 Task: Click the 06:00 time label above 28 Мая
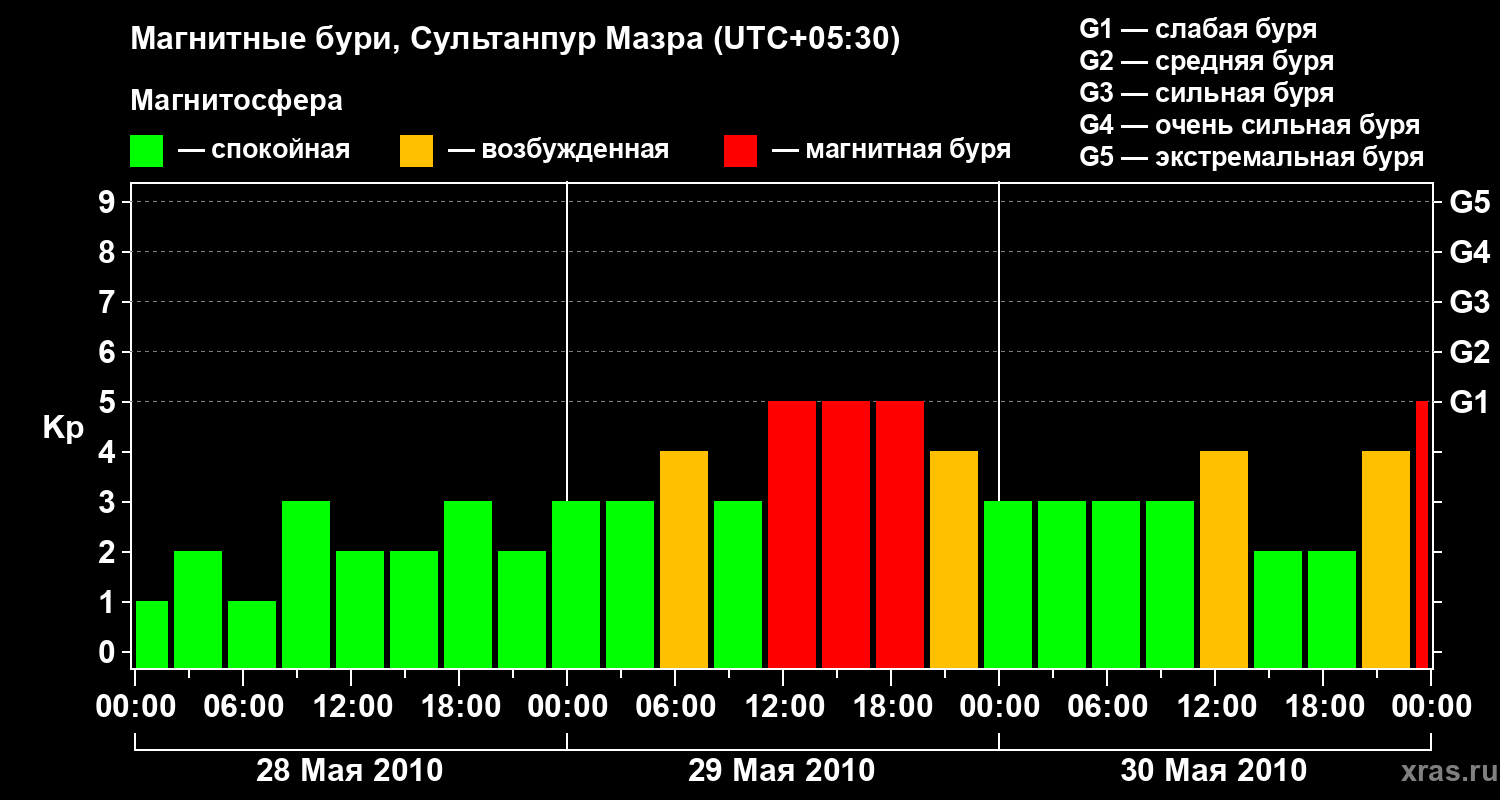point(243,707)
